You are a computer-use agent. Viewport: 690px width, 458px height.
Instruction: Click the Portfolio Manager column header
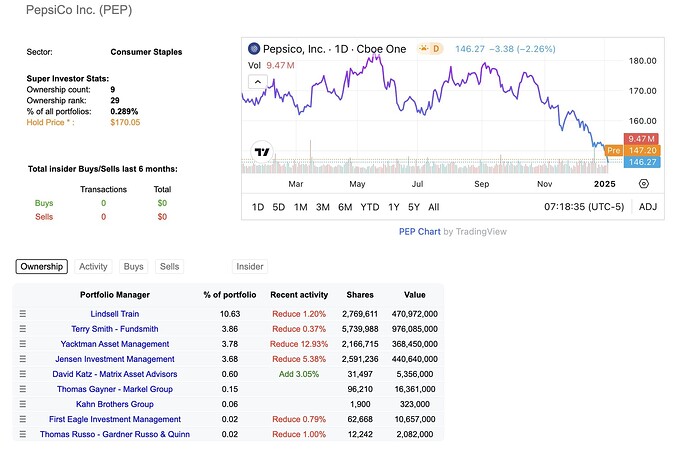pyautogui.click(x=114, y=295)
